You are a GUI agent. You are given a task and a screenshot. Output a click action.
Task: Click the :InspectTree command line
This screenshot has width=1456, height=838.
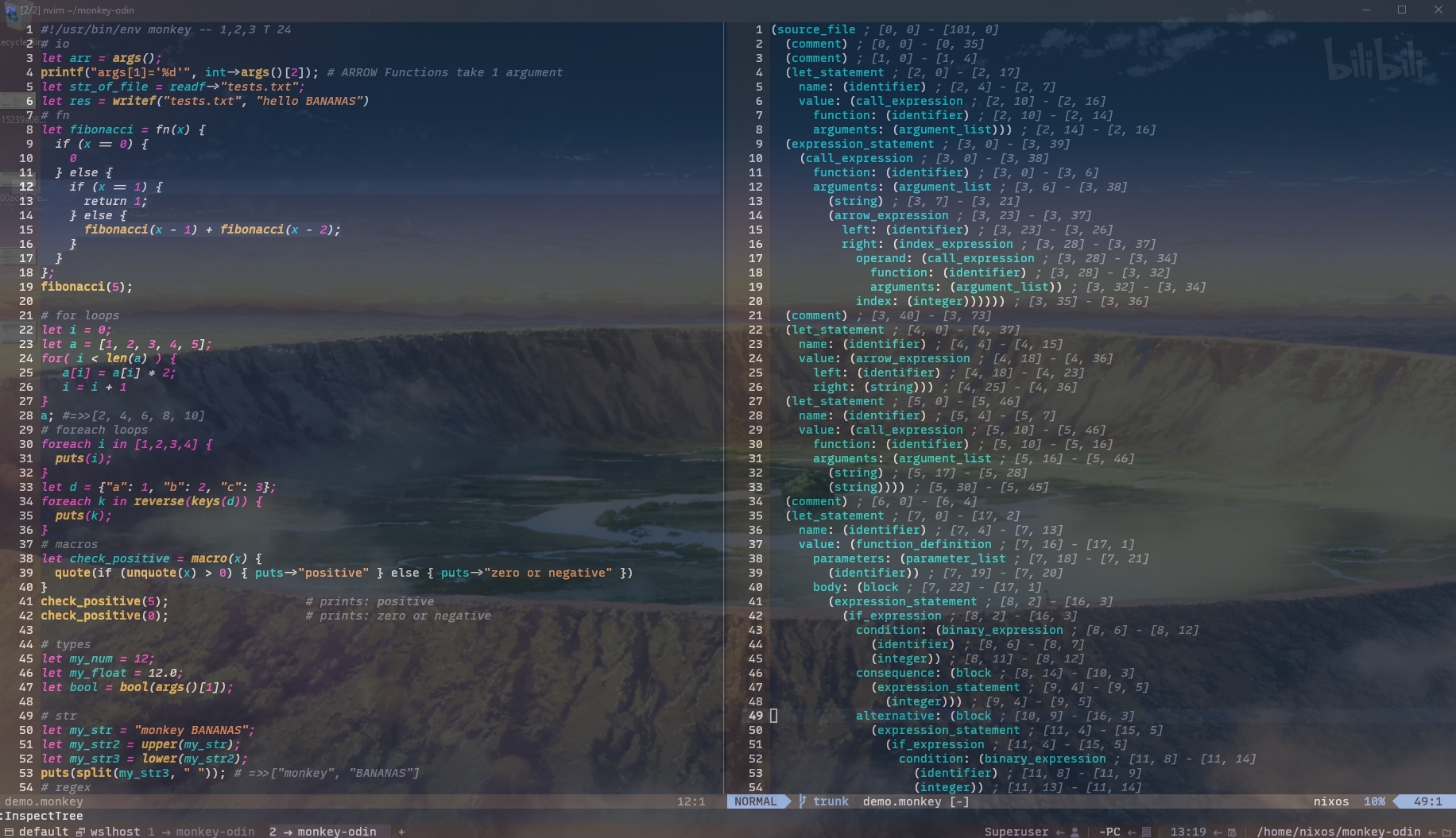click(42, 816)
